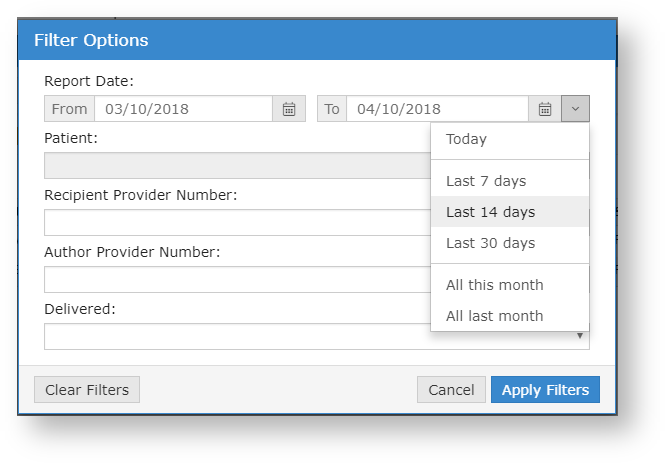Click the From date field showing 03/10/2018
The width and height of the screenshot is (666, 464).
183,109
